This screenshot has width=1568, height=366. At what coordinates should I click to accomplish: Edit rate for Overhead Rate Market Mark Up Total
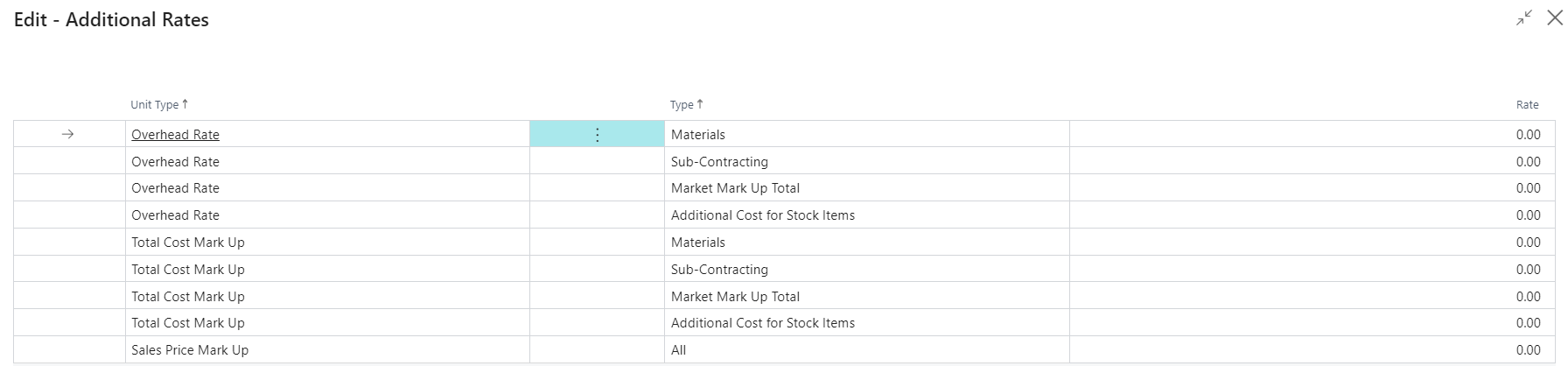click(x=1312, y=187)
